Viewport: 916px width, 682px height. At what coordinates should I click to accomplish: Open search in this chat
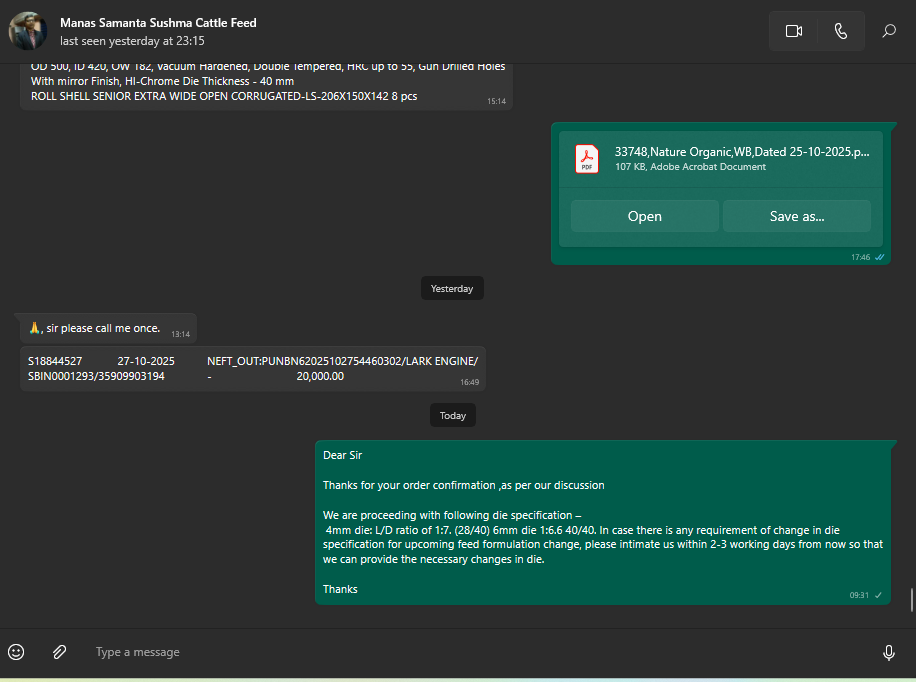tap(888, 31)
